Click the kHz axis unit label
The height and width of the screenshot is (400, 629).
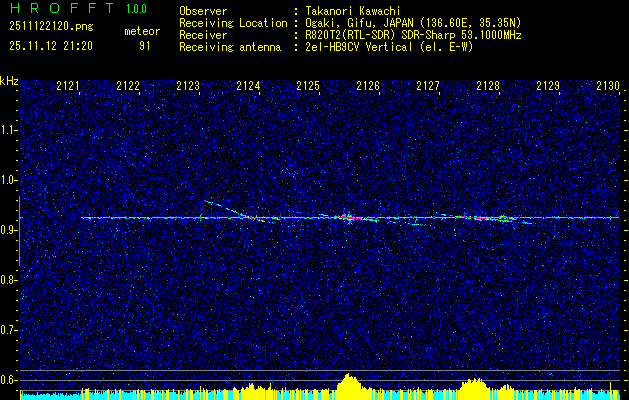(9, 81)
